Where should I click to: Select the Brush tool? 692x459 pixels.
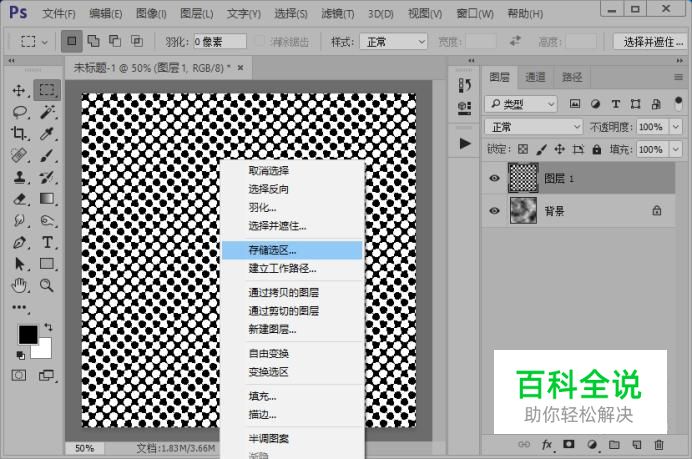47,155
